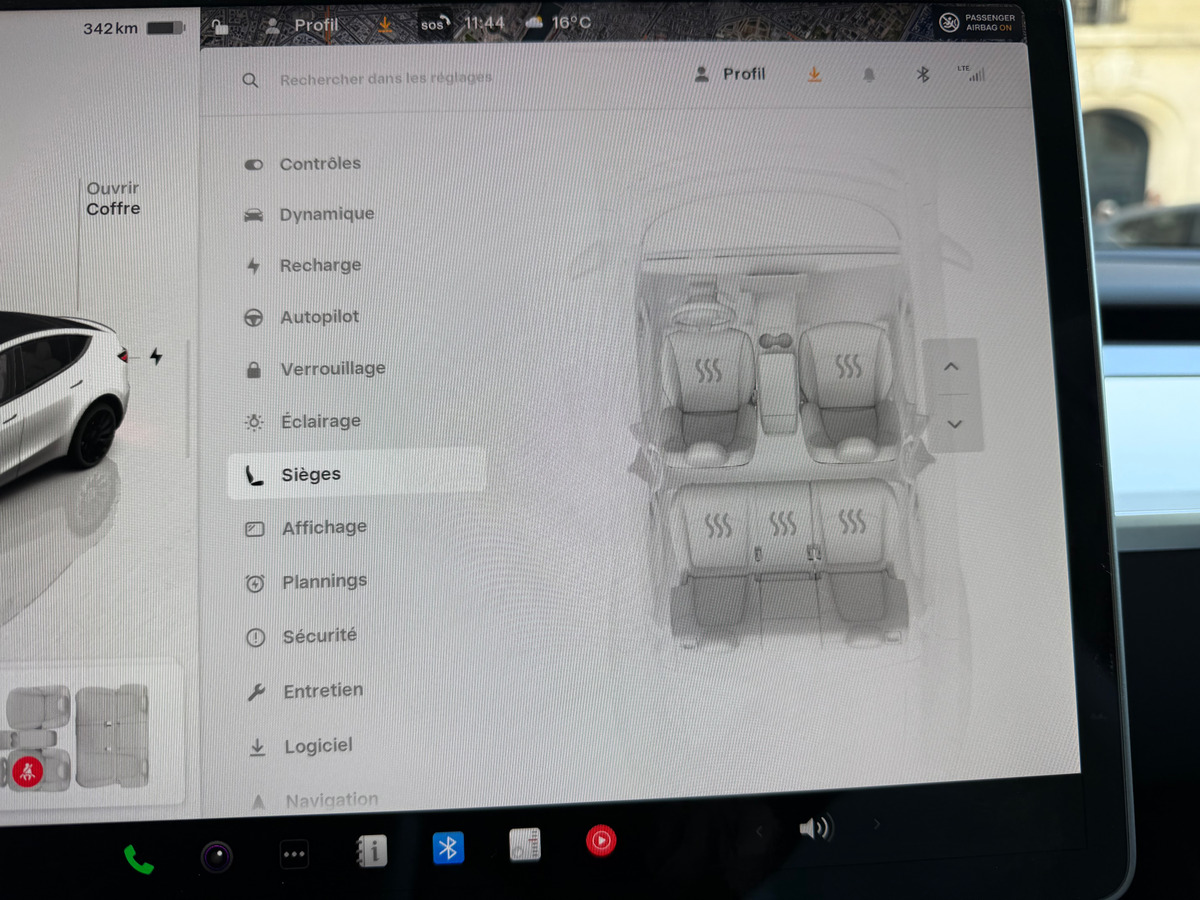The height and width of the screenshot is (900, 1200).
Task: Tap the blue Bluetooth app icon
Action: [448, 848]
